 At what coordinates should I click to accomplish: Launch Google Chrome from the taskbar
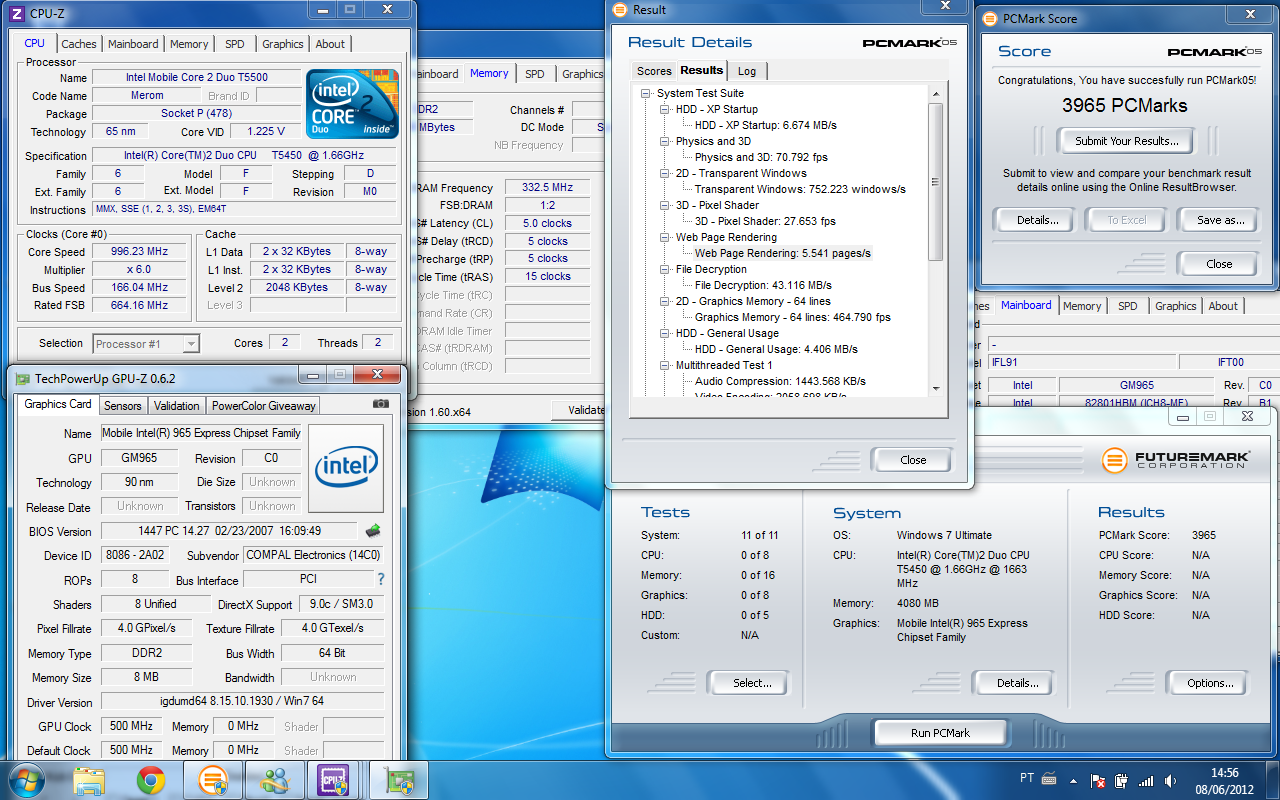pyautogui.click(x=151, y=780)
